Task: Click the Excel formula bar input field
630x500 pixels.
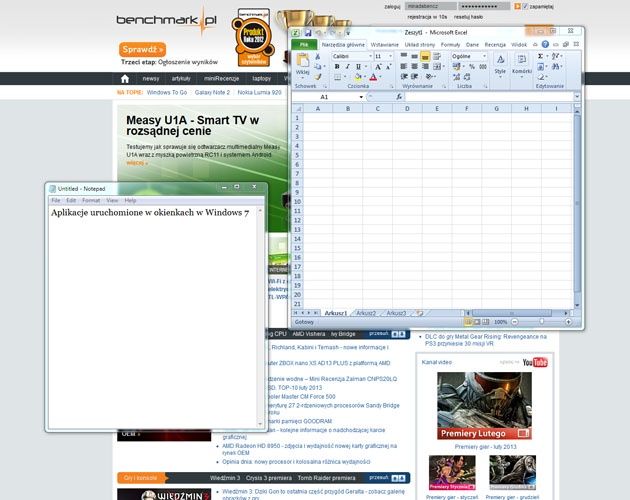Action: click(x=489, y=97)
